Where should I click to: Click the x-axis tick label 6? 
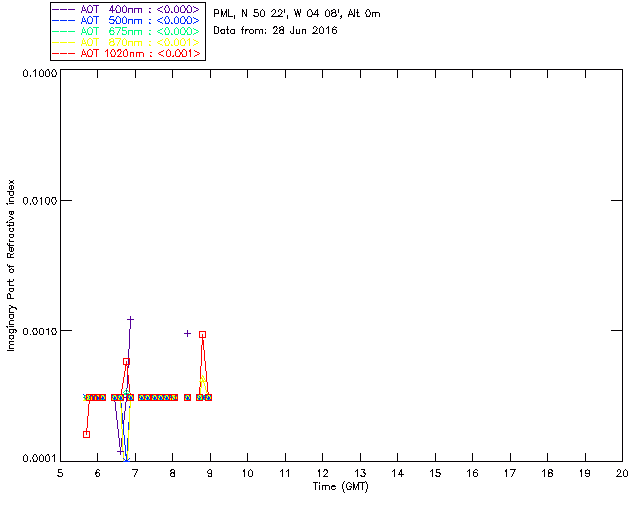coord(98,473)
